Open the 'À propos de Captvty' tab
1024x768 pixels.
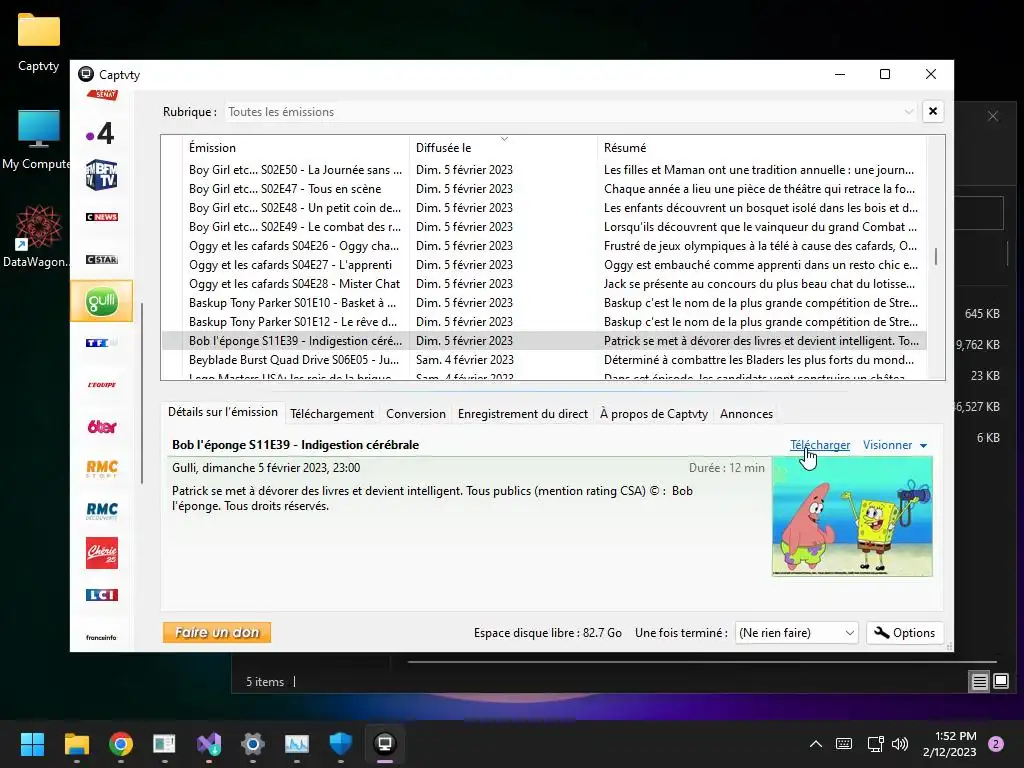(654, 414)
